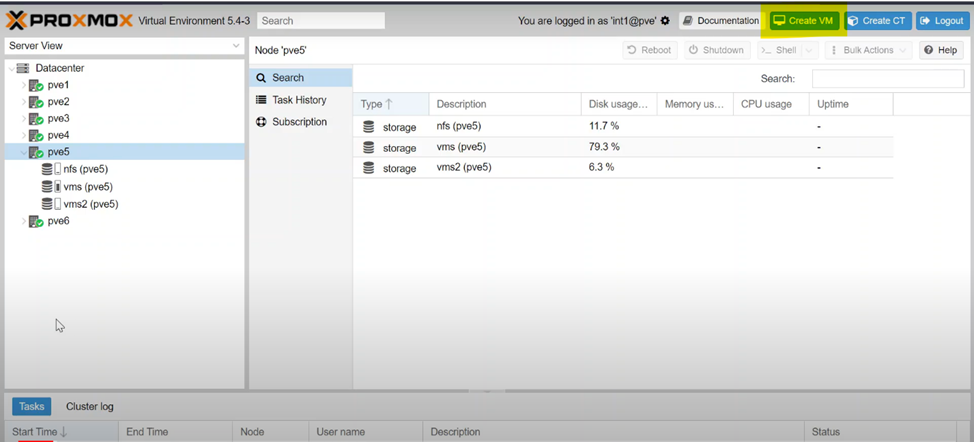Open the Shell dropdown arrow

click(x=810, y=50)
